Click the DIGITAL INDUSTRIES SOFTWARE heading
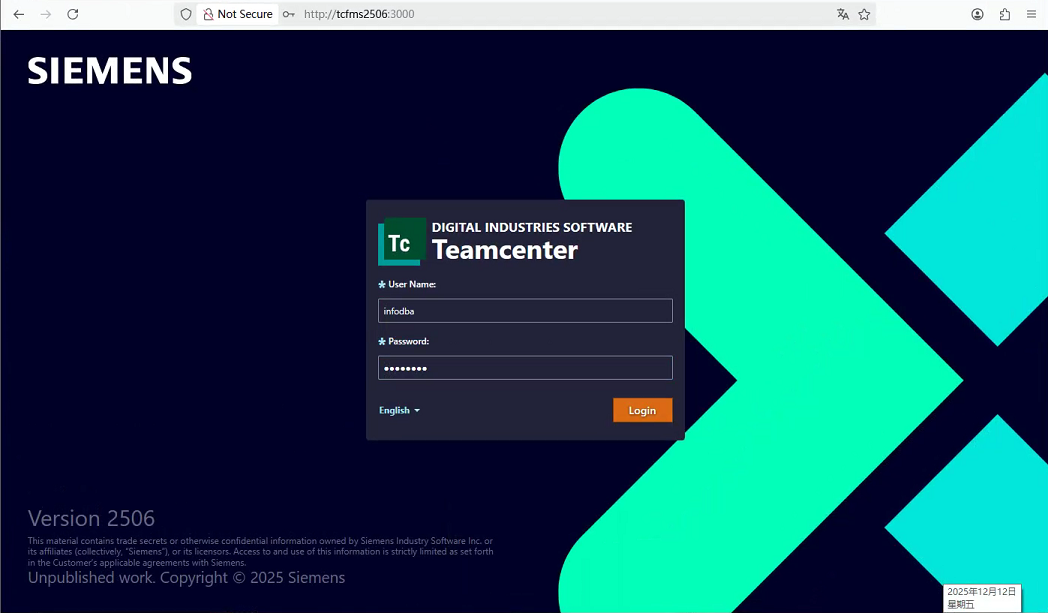 point(532,227)
